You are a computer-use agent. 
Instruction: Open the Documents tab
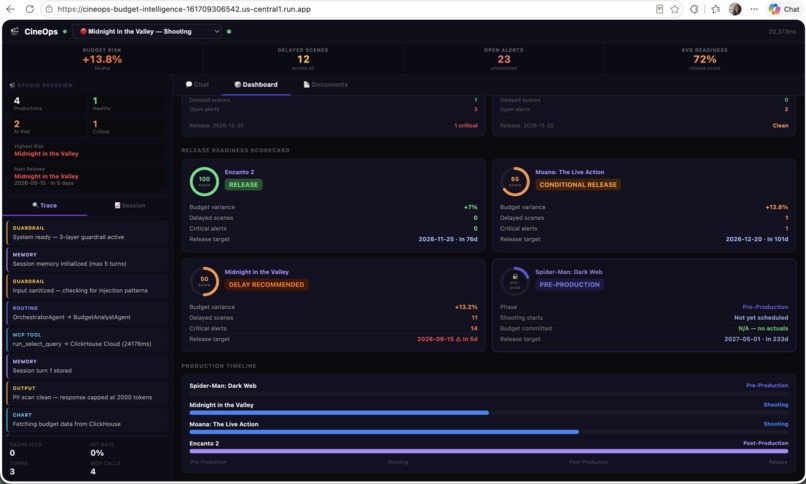pyautogui.click(x=325, y=85)
